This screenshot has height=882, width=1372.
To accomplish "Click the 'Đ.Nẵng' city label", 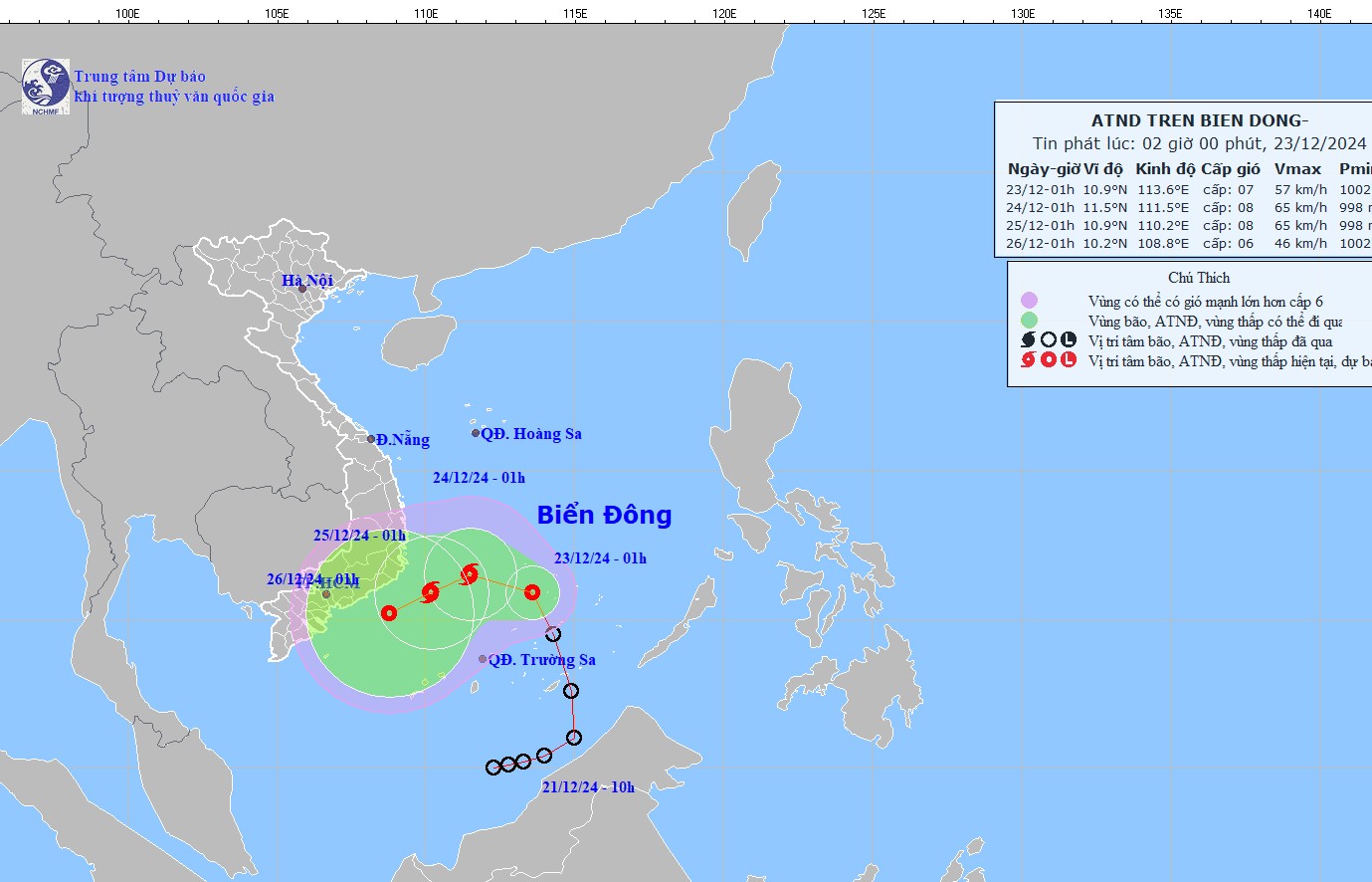I will coord(403,440).
